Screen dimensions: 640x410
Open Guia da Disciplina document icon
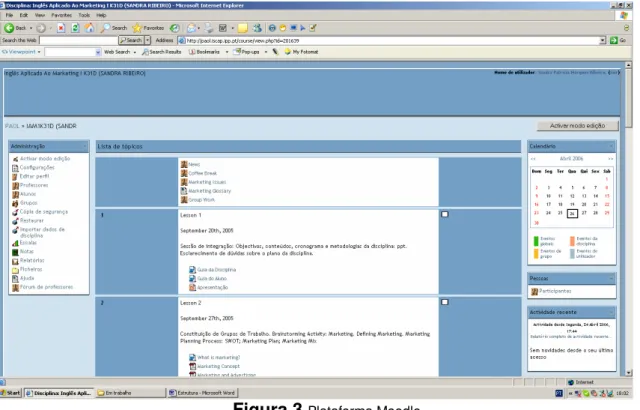192,270
